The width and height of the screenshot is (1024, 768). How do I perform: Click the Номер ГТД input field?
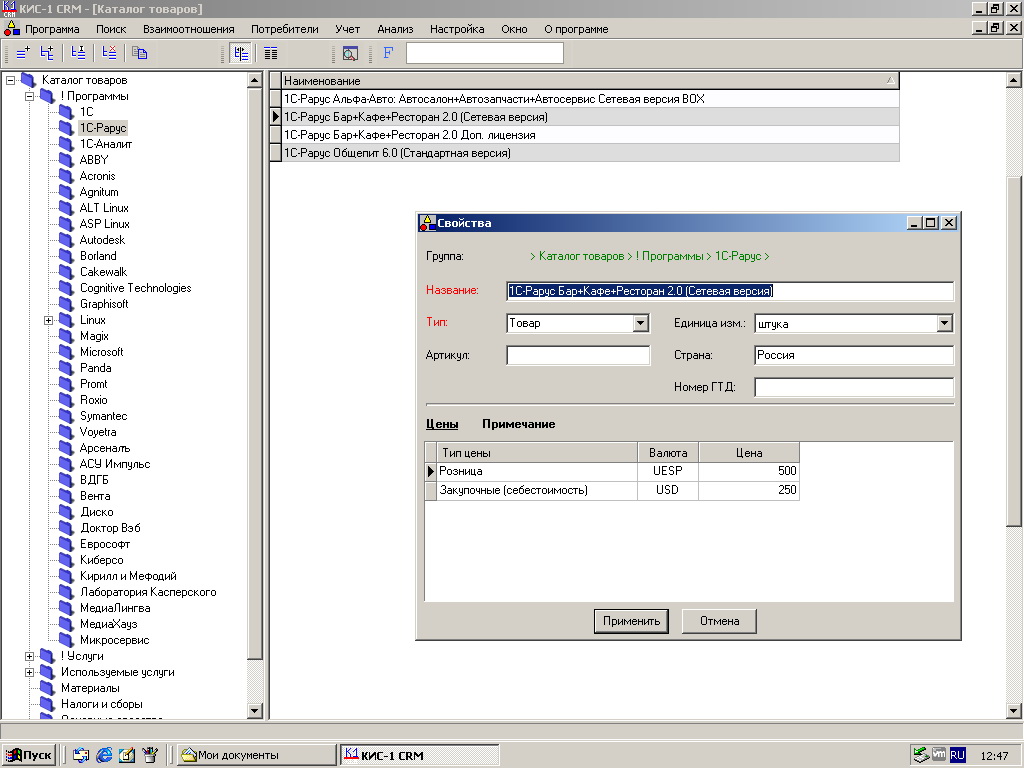point(854,387)
